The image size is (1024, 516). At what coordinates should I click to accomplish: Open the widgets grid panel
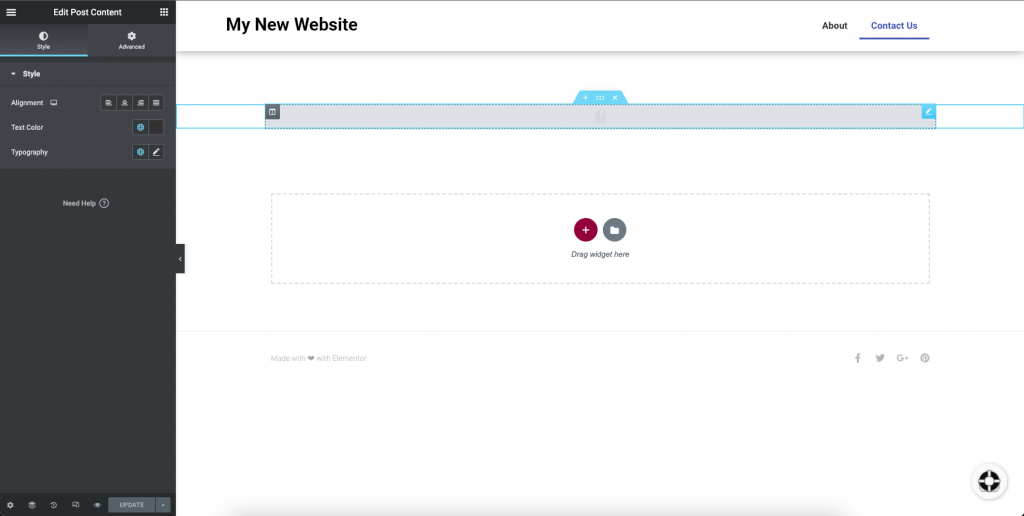point(164,12)
